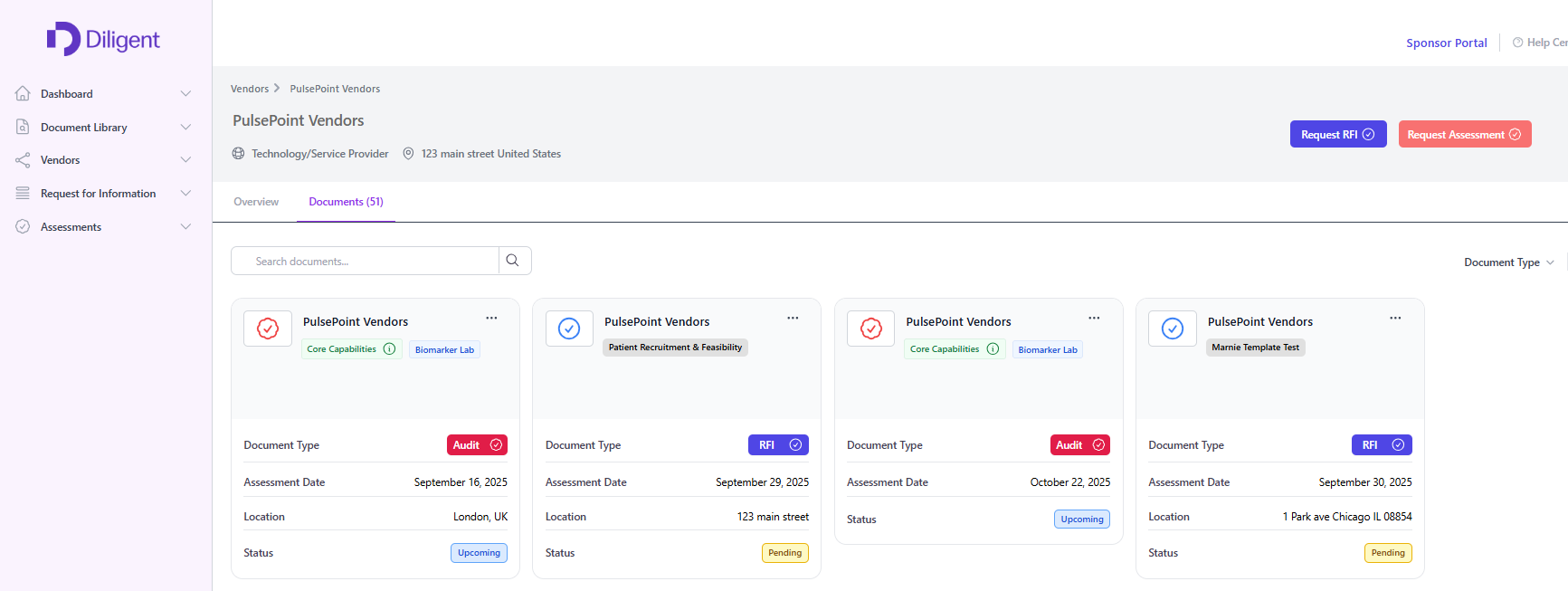Expand the Dashboard sidebar chevron
This screenshot has height=591, width=1568.
[x=185, y=93]
